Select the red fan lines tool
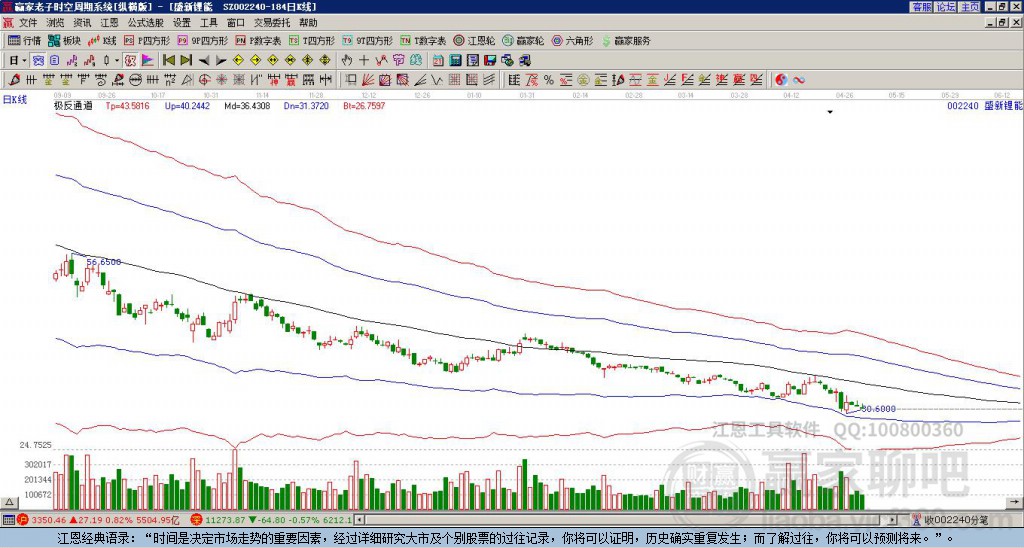Image resolution: width=1024 pixels, height=548 pixels. click(368, 80)
